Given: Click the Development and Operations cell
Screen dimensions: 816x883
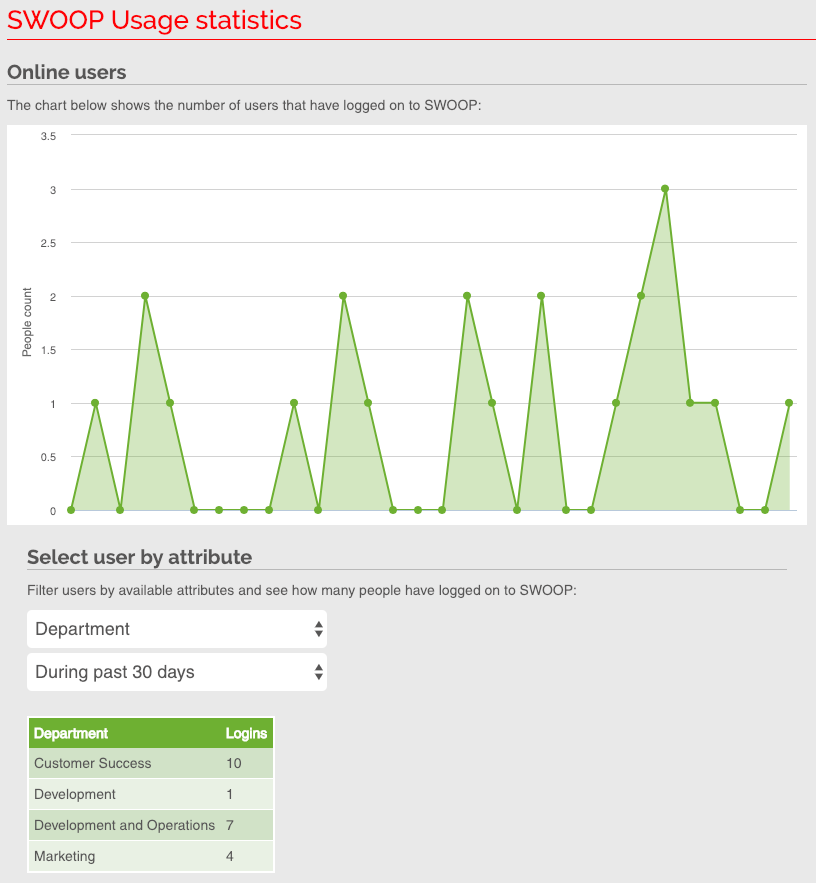Looking at the screenshot, I should (124, 825).
